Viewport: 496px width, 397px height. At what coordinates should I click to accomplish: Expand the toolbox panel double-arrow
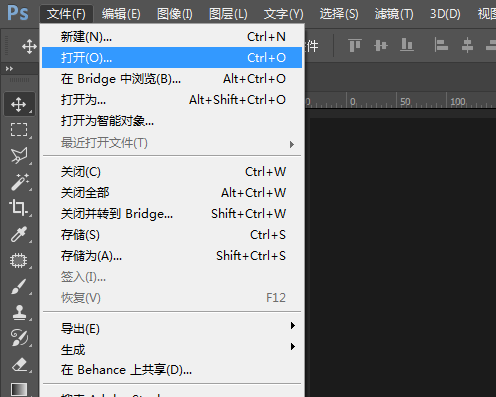(x=9, y=69)
